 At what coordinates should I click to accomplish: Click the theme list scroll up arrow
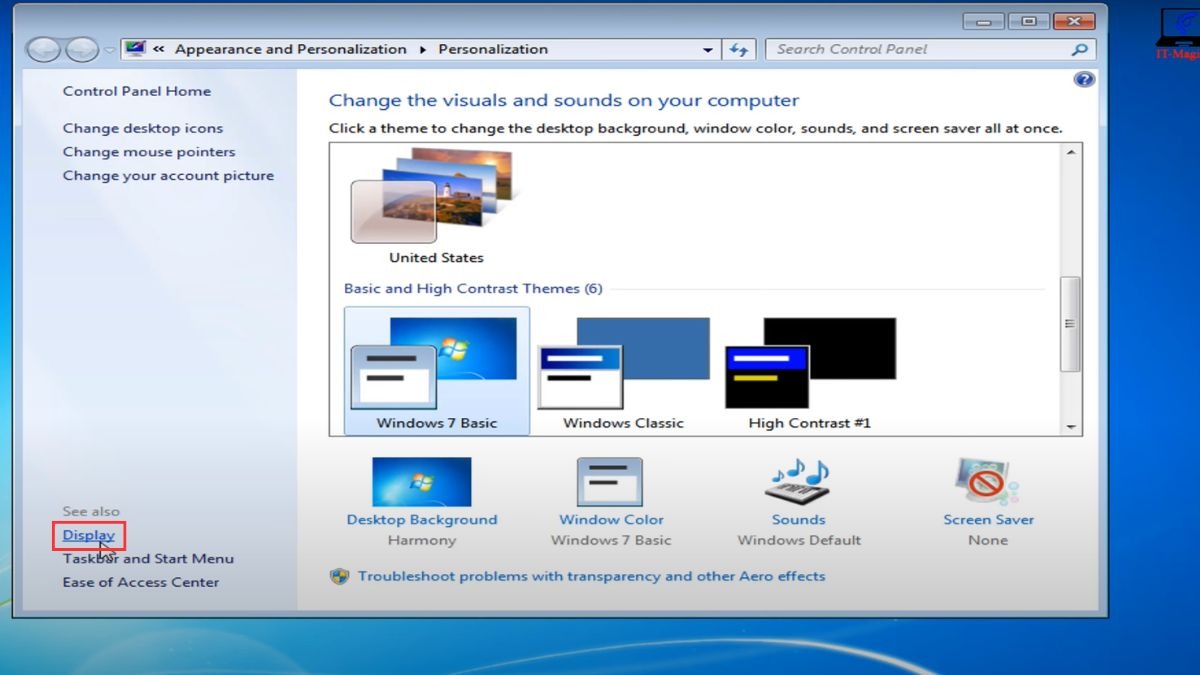(x=1071, y=153)
